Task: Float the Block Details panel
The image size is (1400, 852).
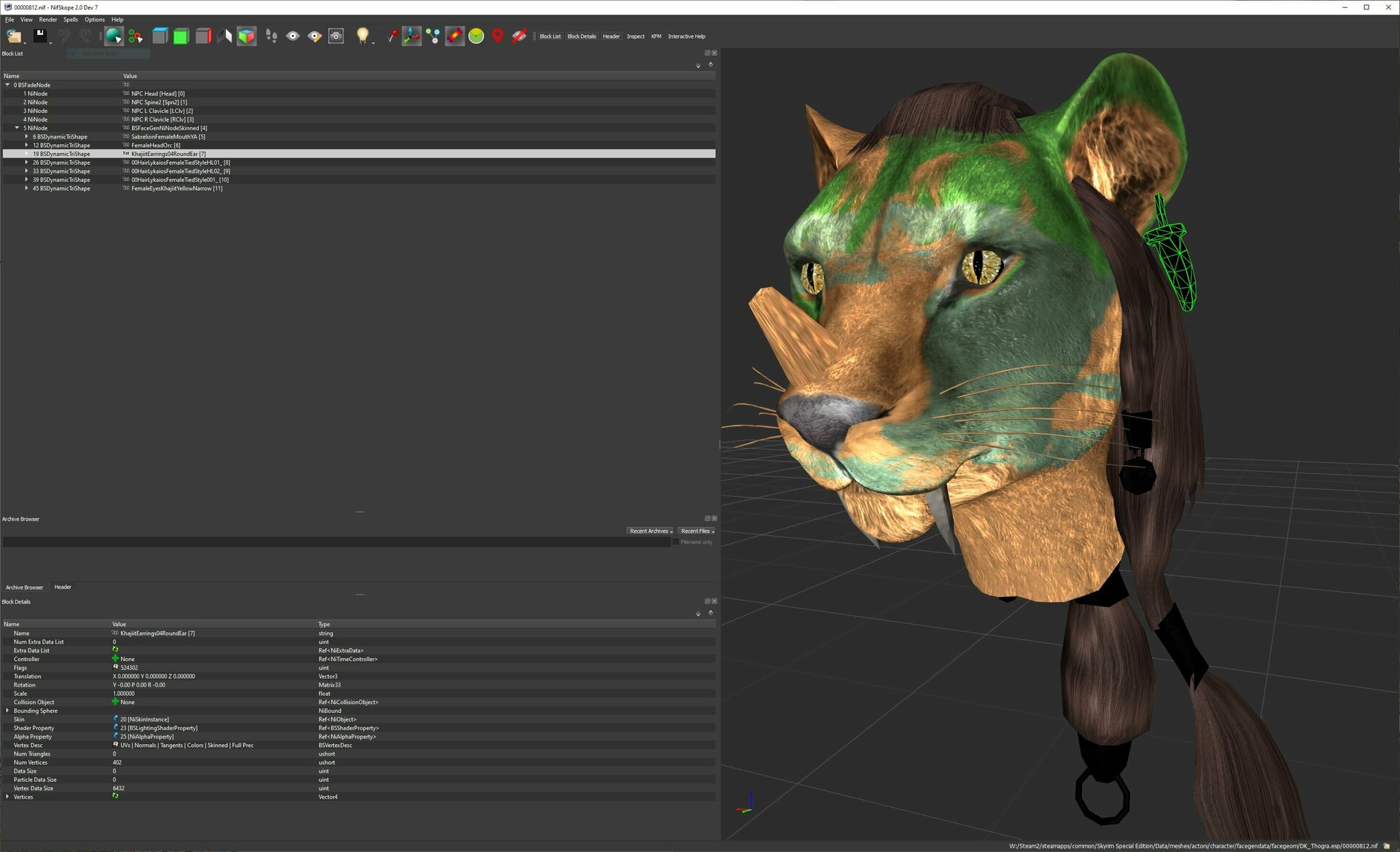Action: tap(707, 601)
